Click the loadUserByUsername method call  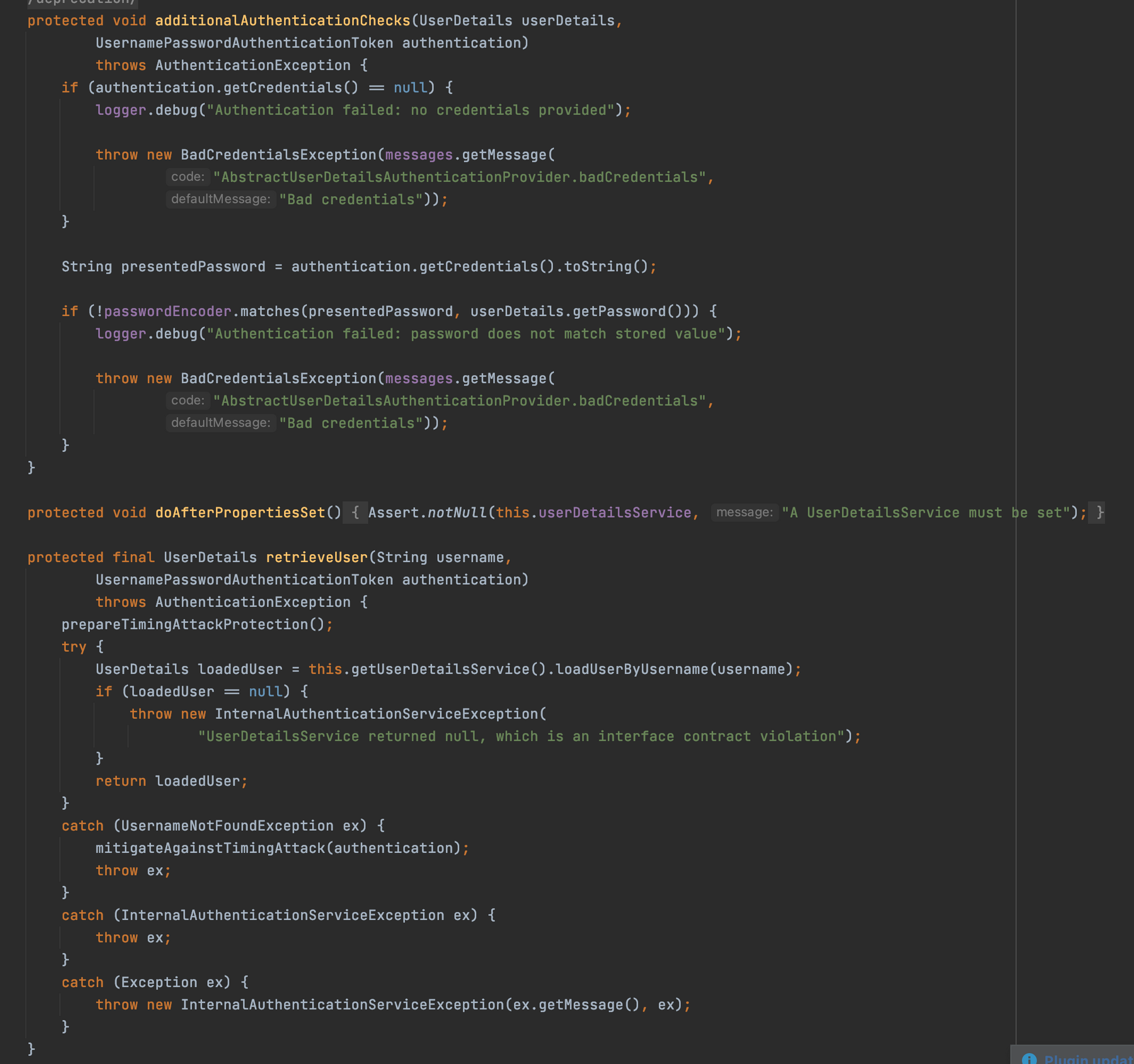[632, 669]
